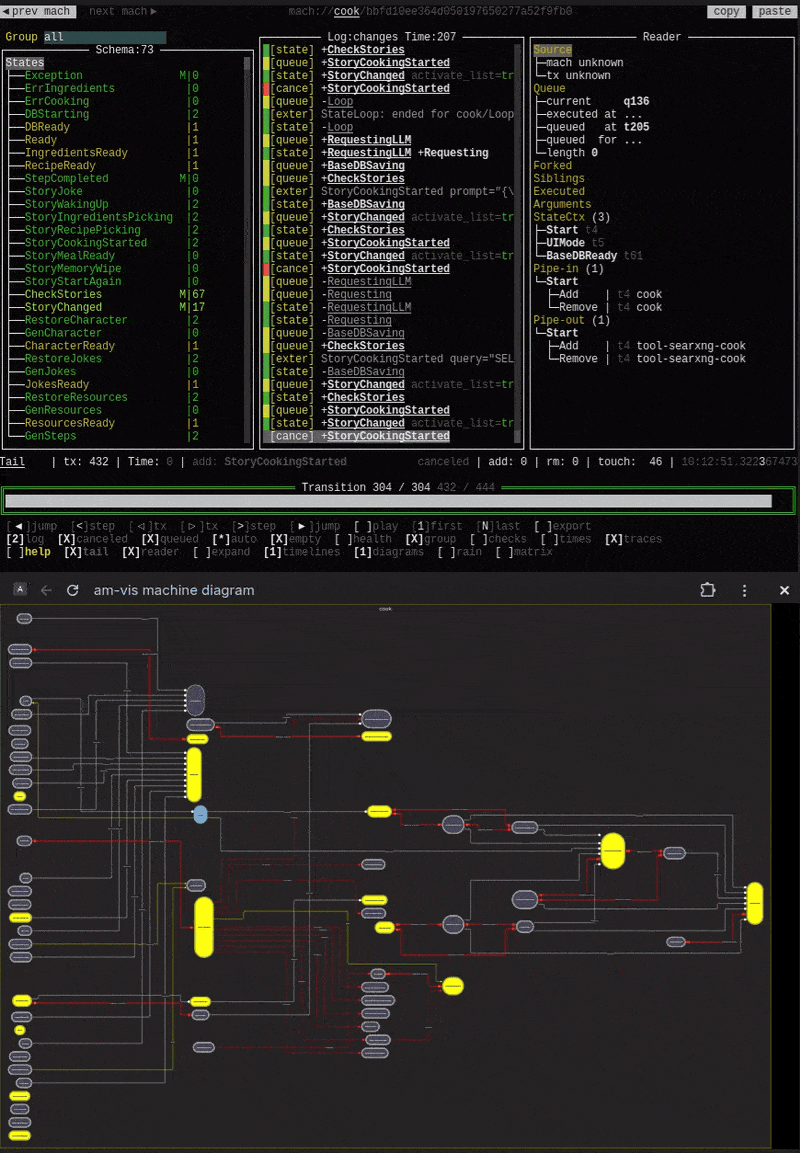Follow the cook link in the address bar

click(347, 11)
